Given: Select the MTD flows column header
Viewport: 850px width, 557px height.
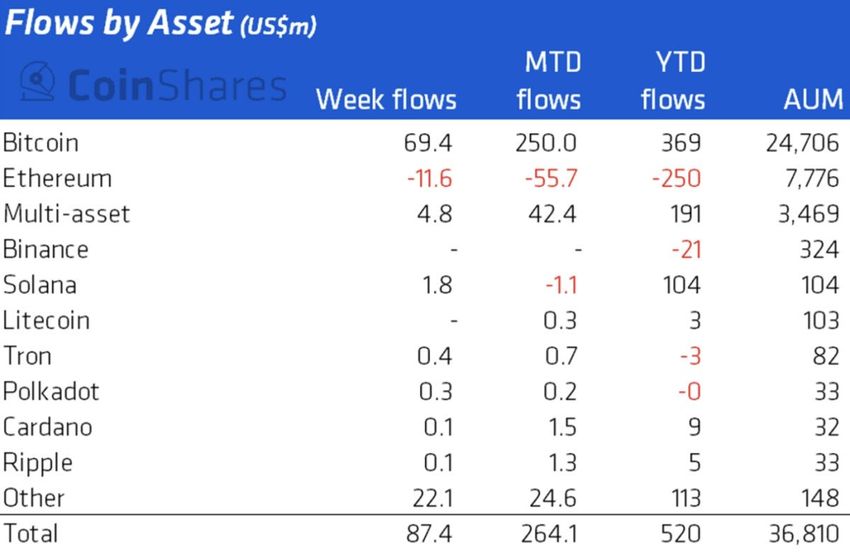Looking at the screenshot, I should pyautogui.click(x=550, y=82).
